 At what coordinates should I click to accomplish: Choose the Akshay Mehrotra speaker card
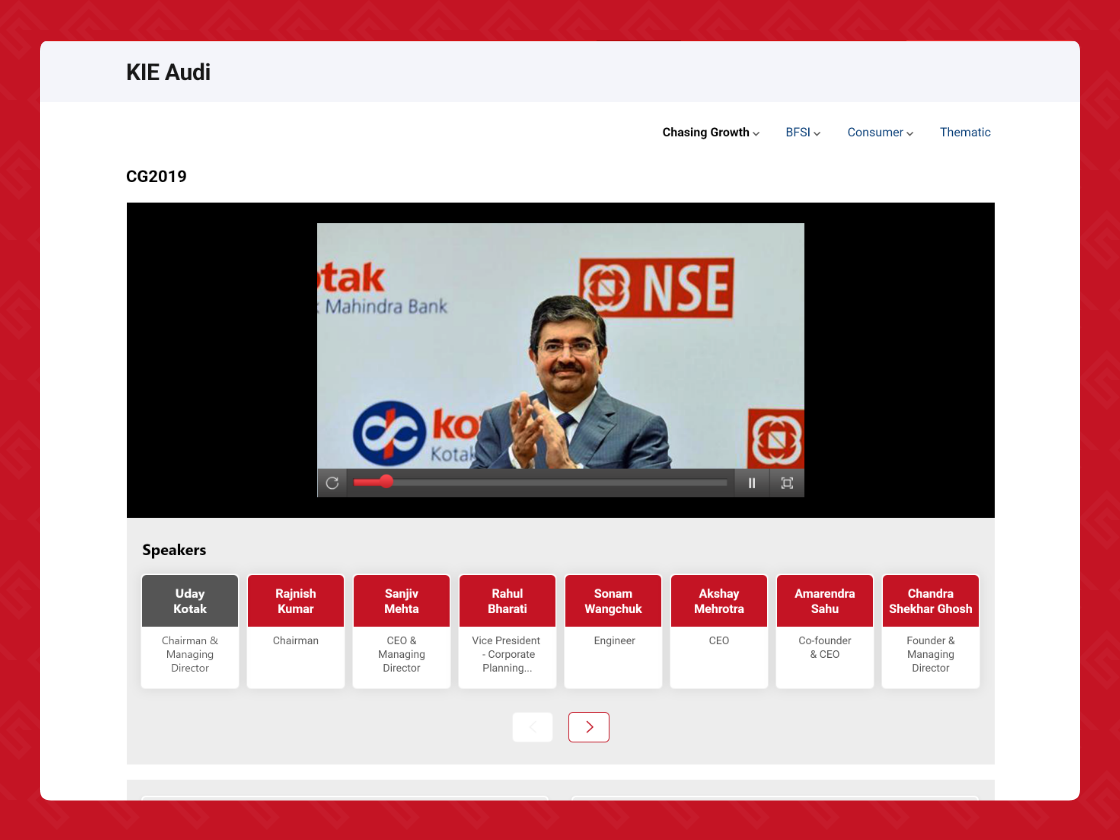click(719, 631)
